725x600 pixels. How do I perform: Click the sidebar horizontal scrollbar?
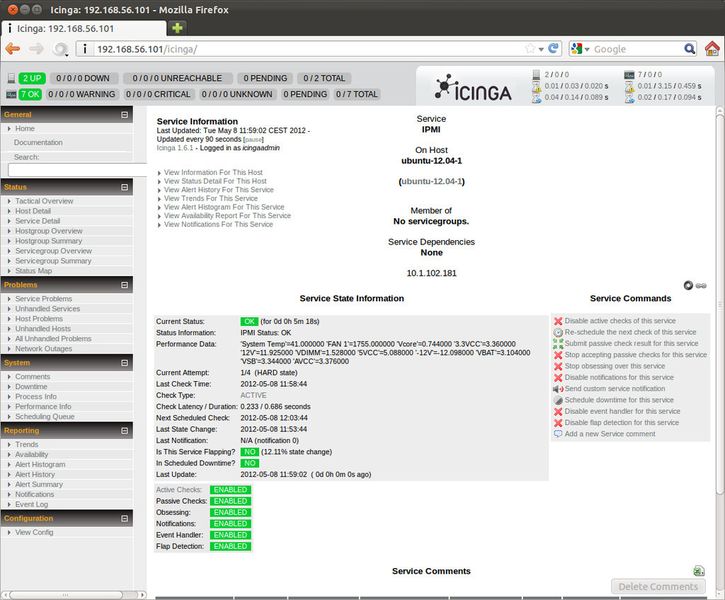pyautogui.click(x=65, y=594)
